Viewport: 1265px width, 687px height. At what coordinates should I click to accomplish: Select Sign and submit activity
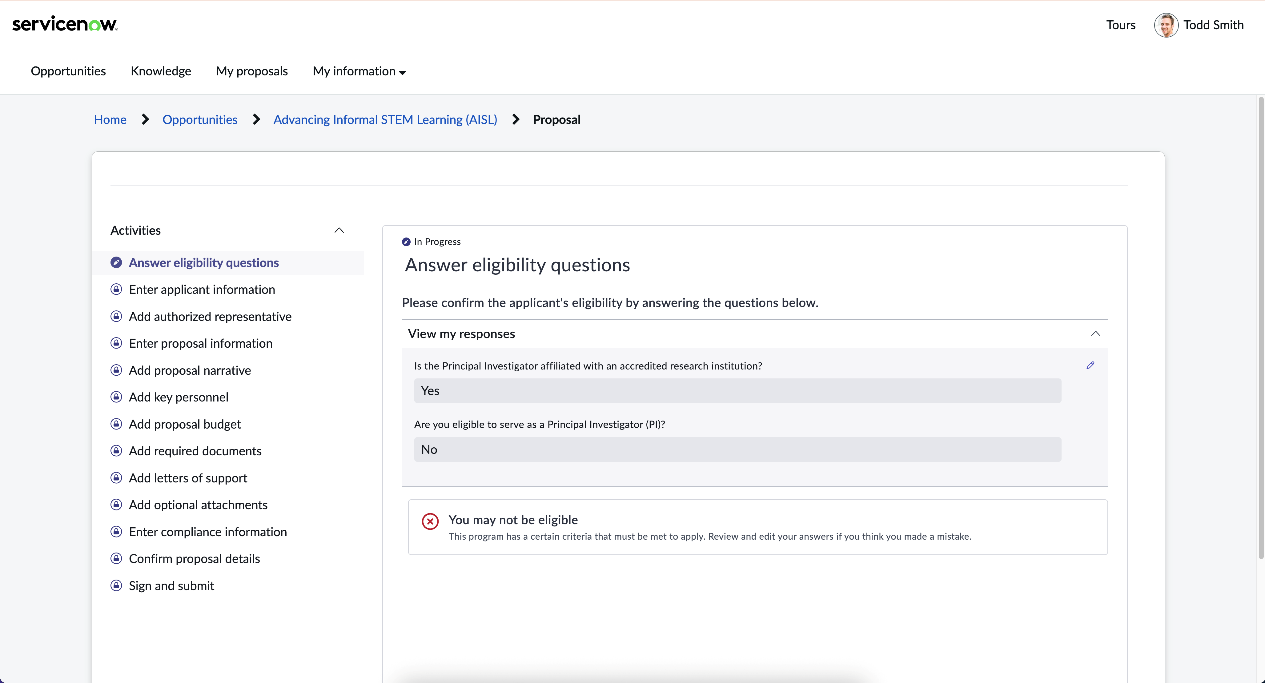pyautogui.click(x=171, y=587)
